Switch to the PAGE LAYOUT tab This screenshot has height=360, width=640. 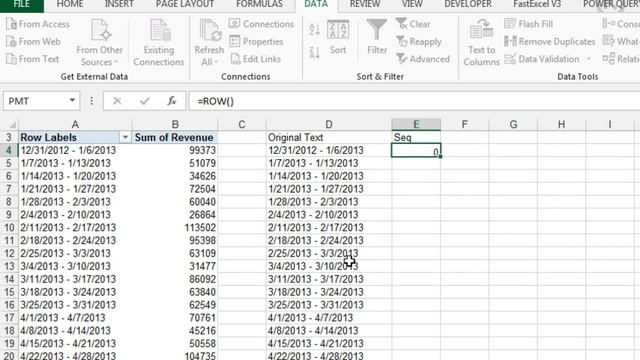(x=185, y=4)
